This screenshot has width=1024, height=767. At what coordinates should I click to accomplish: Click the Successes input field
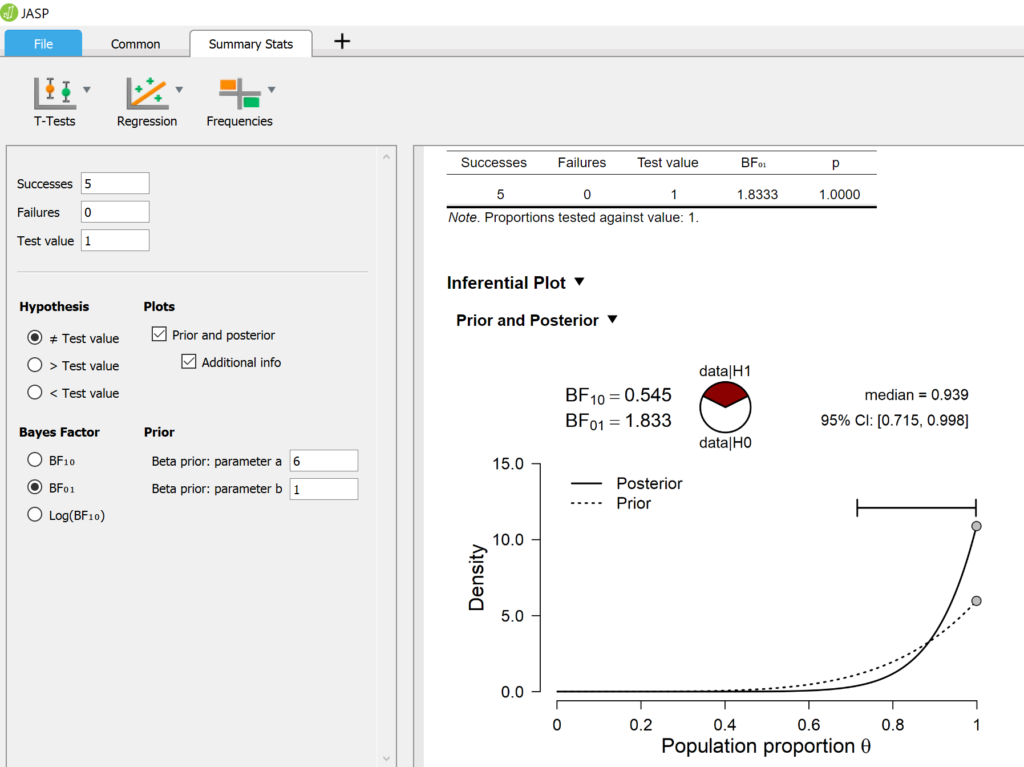pos(115,183)
